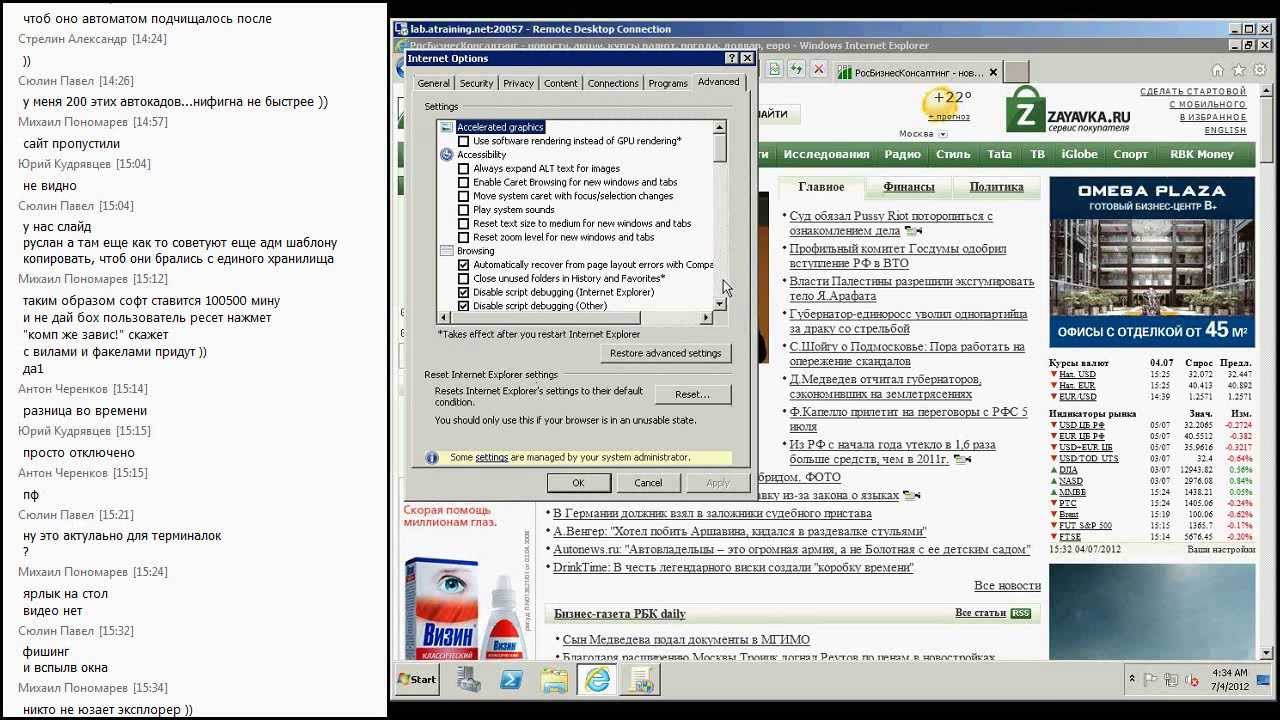Open Радио in RBC navigation bar
This screenshot has width=1280, height=720.
[x=902, y=154]
